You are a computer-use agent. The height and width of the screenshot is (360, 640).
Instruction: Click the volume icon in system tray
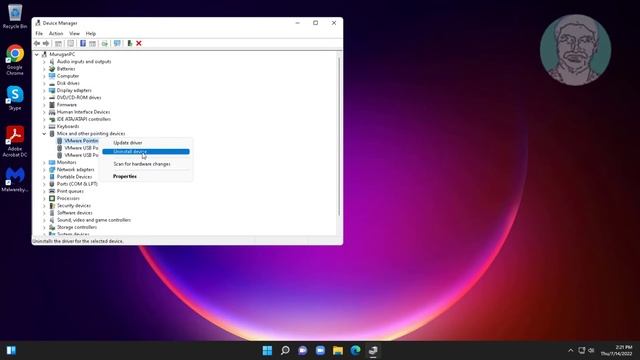[x=591, y=350]
